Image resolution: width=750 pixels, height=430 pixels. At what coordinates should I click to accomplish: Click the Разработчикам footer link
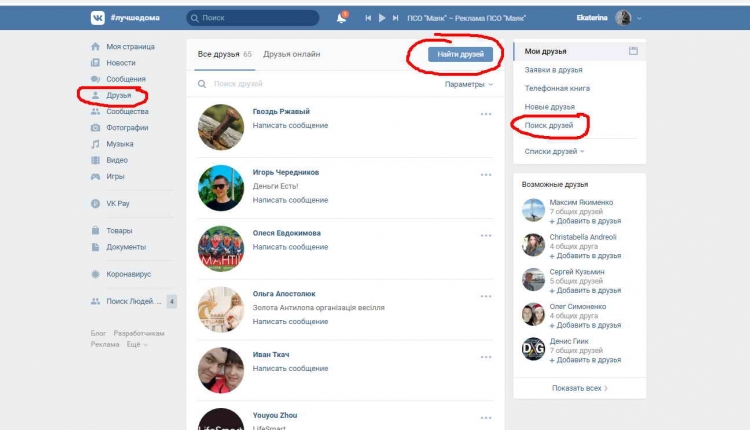pos(139,333)
